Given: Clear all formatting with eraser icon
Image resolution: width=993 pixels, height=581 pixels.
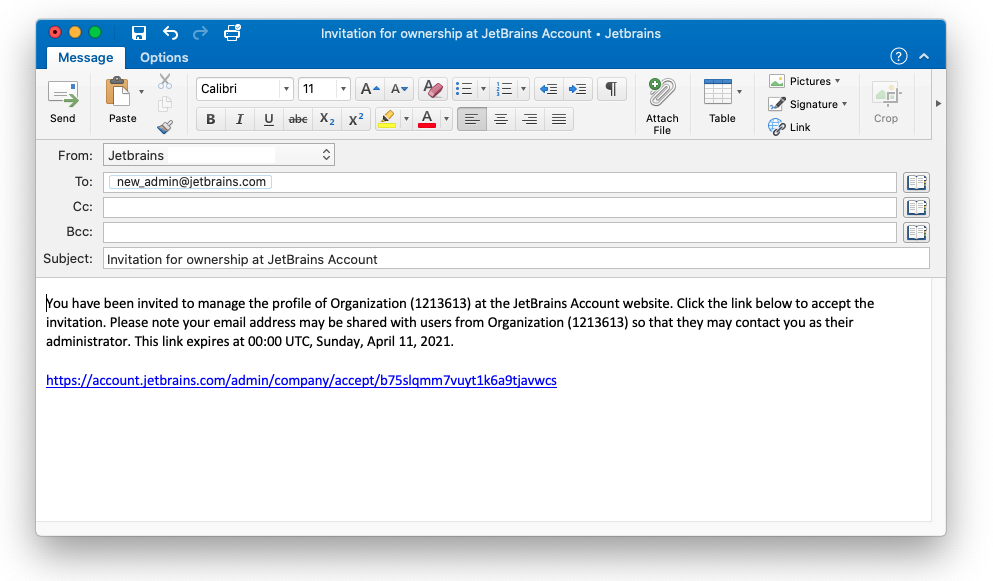Looking at the screenshot, I should pyautogui.click(x=433, y=89).
